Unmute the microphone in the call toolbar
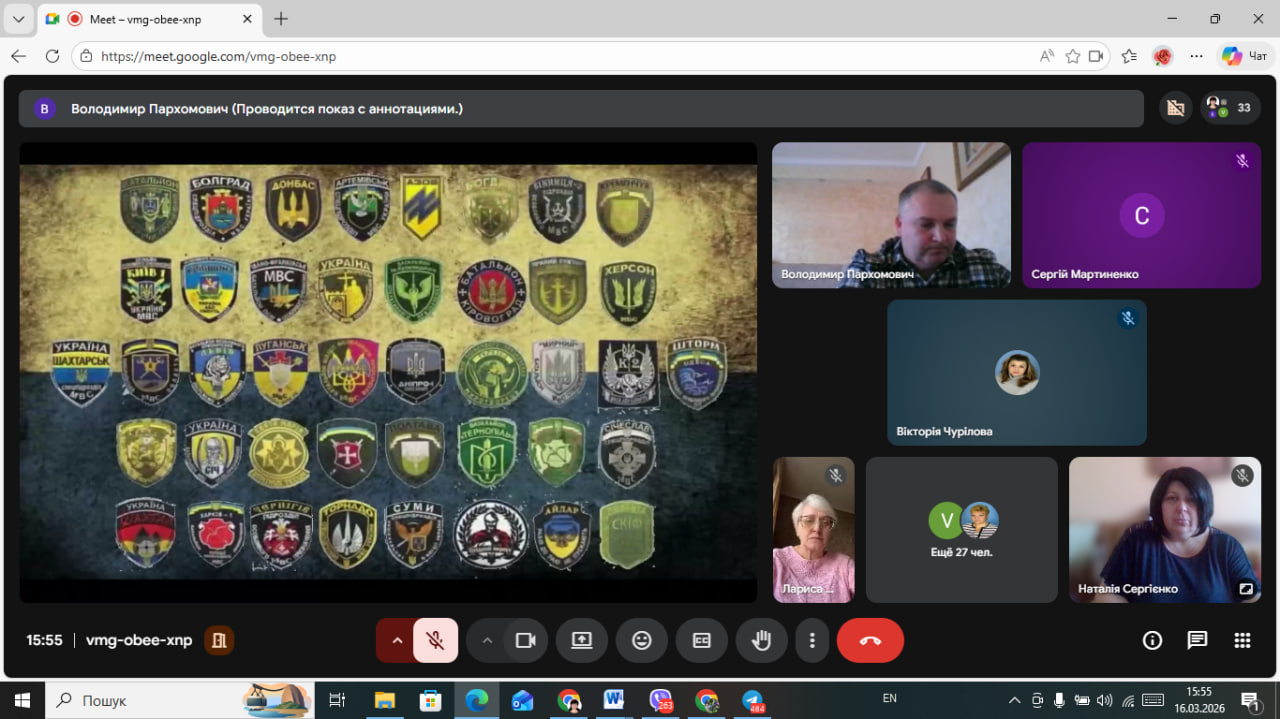This screenshot has height=719, width=1280. coord(435,640)
